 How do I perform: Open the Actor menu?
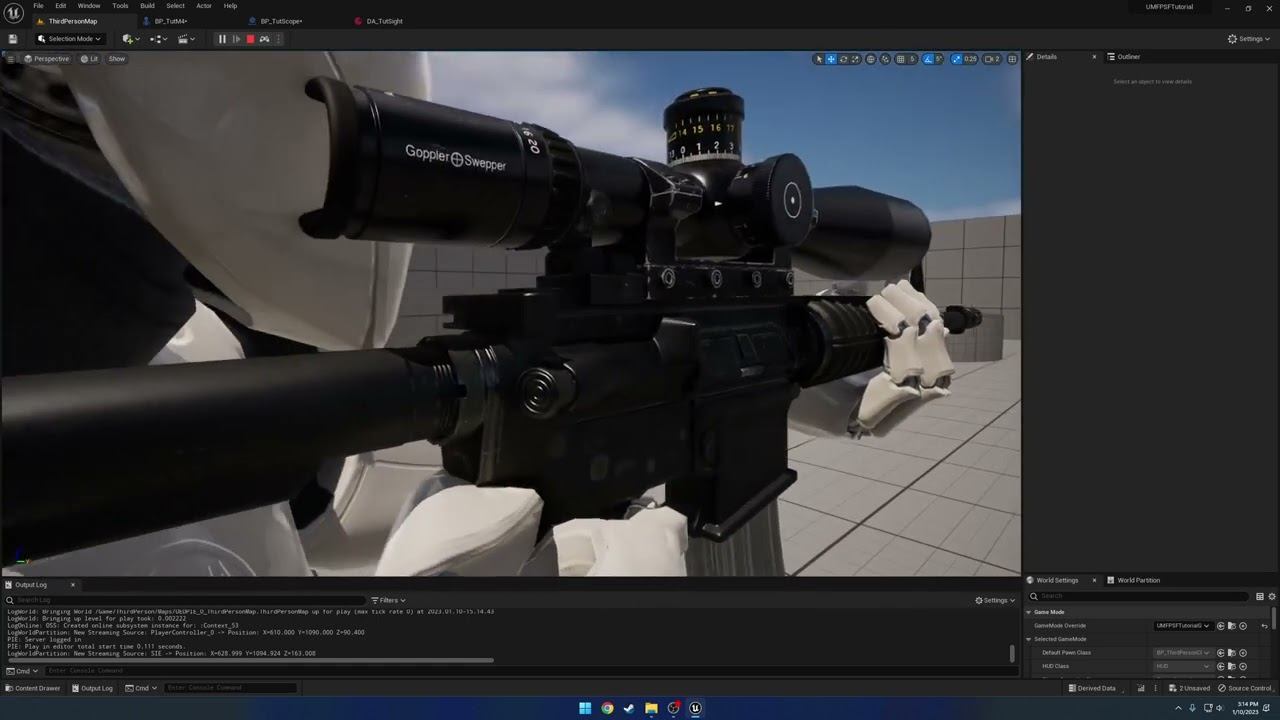click(x=204, y=6)
